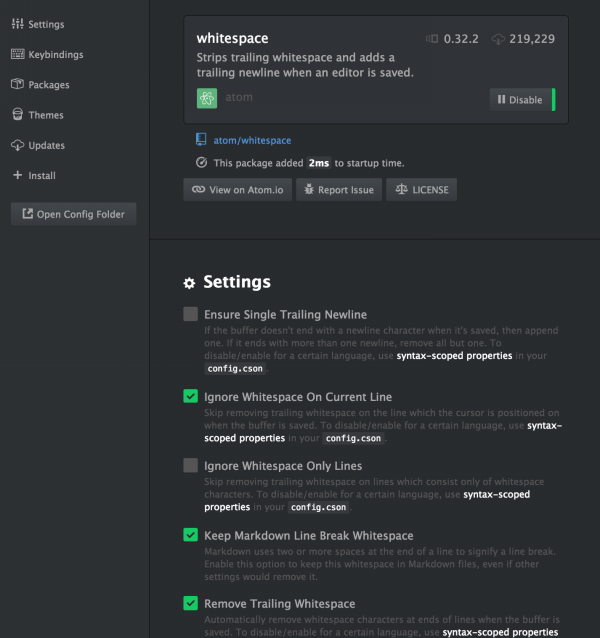Screen dimensions: 600x638
Task: Click the Report Issue button
Action: coord(340,189)
